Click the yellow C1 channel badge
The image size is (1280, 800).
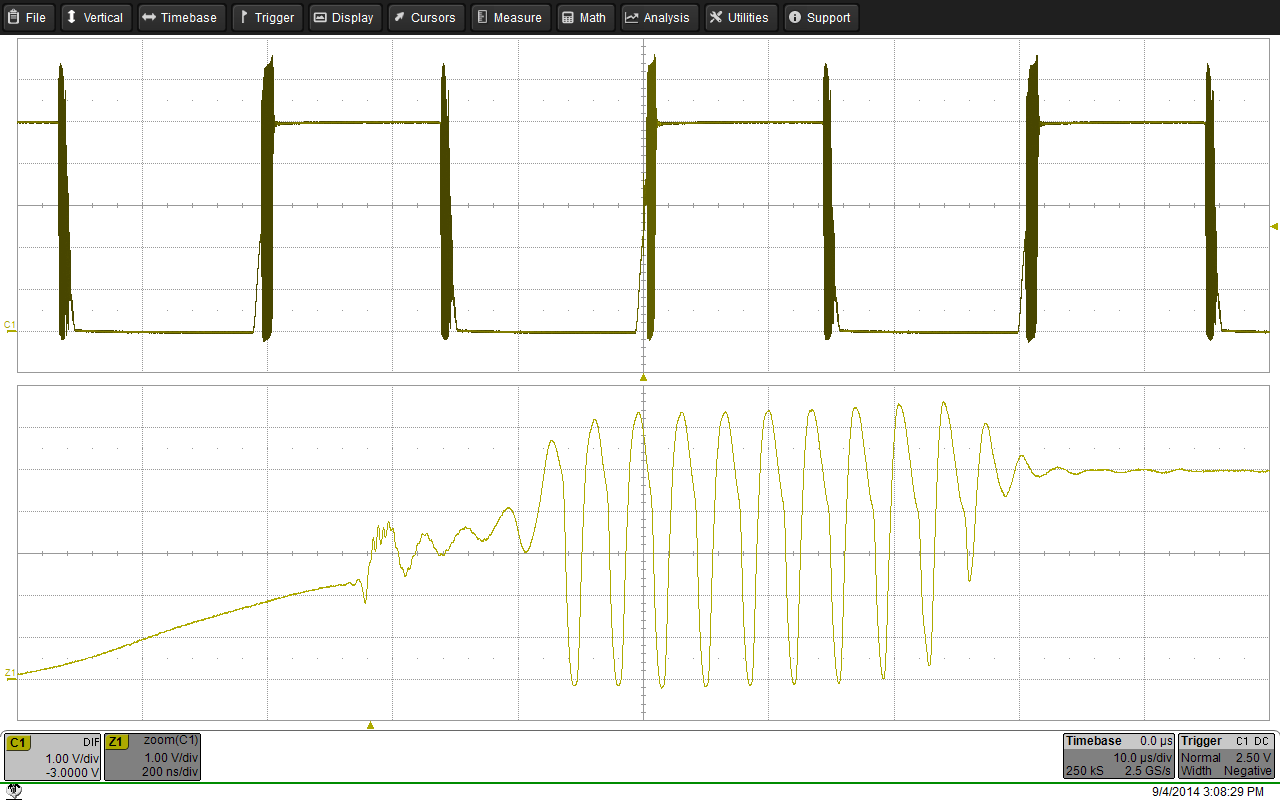coord(20,742)
